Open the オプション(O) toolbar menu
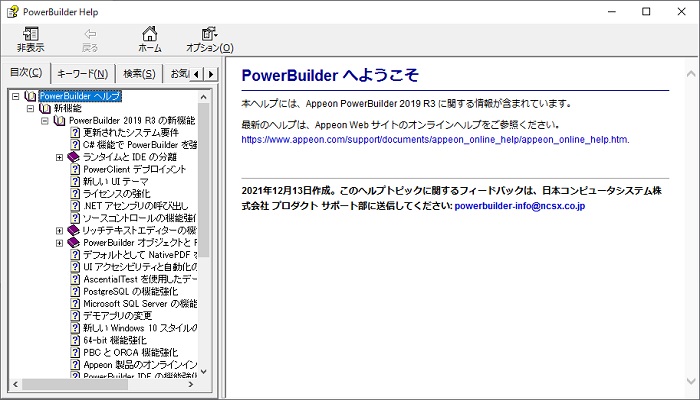 pos(209,39)
